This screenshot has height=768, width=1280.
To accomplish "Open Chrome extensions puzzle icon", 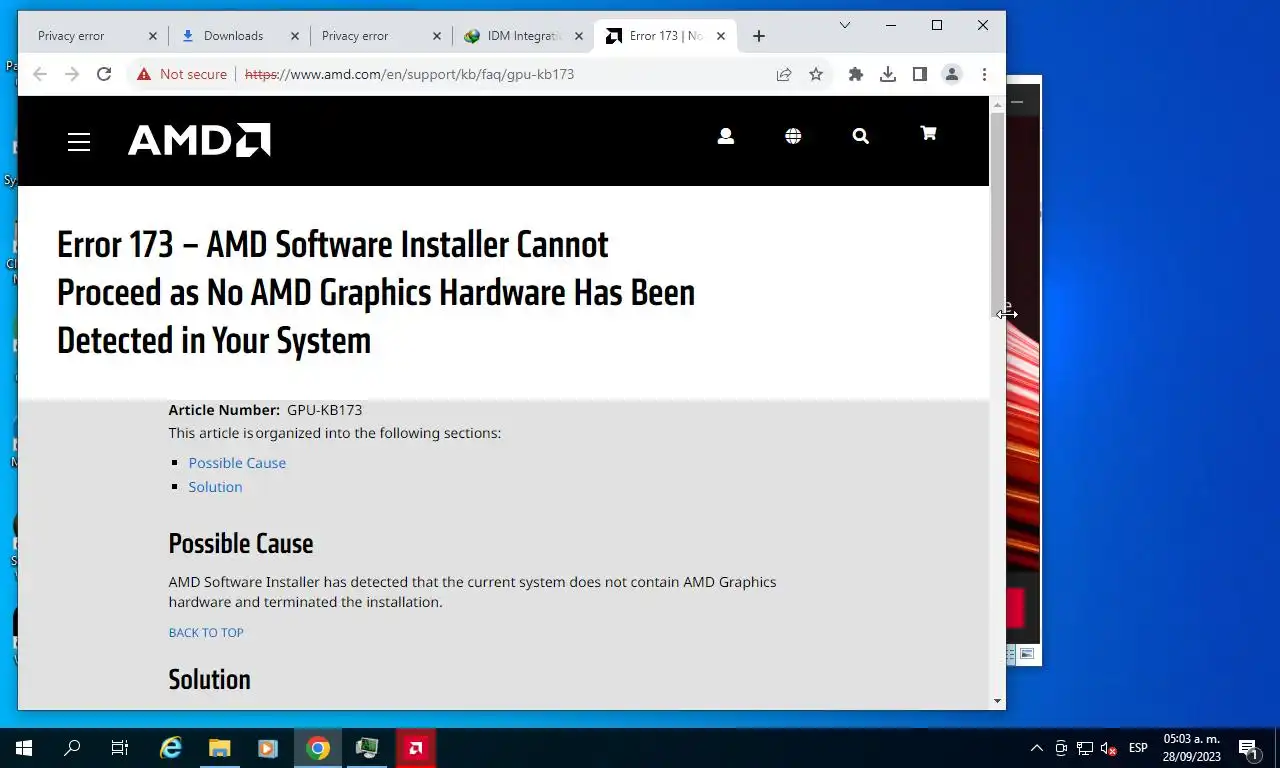I will click(856, 74).
